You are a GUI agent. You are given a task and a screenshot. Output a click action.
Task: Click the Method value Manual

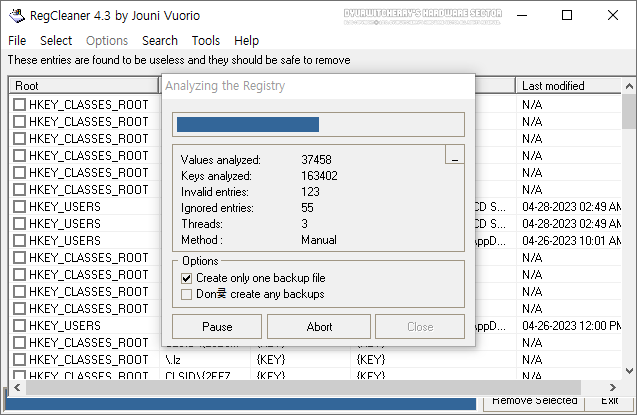click(319, 240)
